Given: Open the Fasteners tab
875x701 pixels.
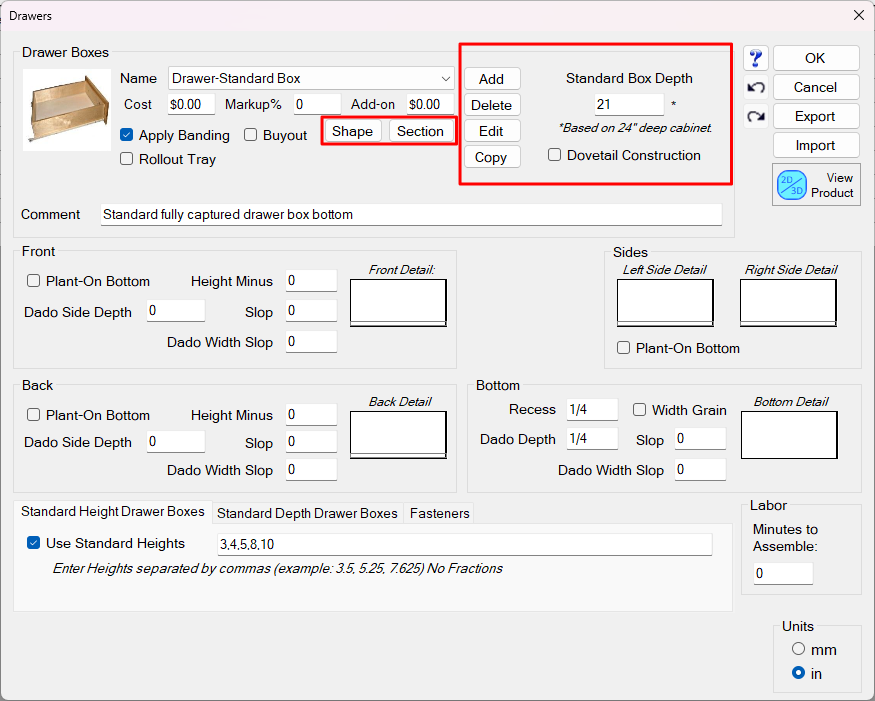Looking at the screenshot, I should pyautogui.click(x=439, y=513).
